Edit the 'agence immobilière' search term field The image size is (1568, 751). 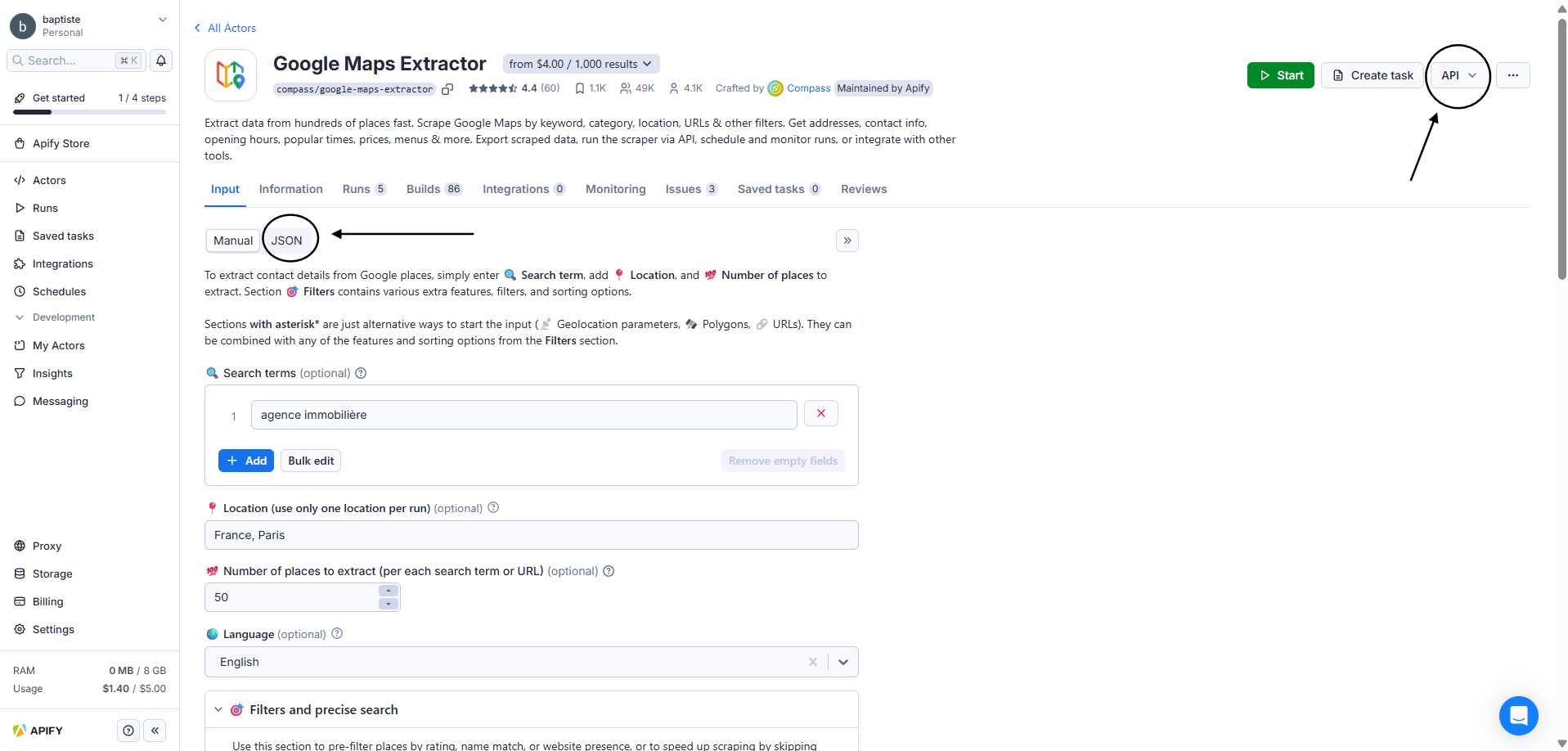click(524, 415)
